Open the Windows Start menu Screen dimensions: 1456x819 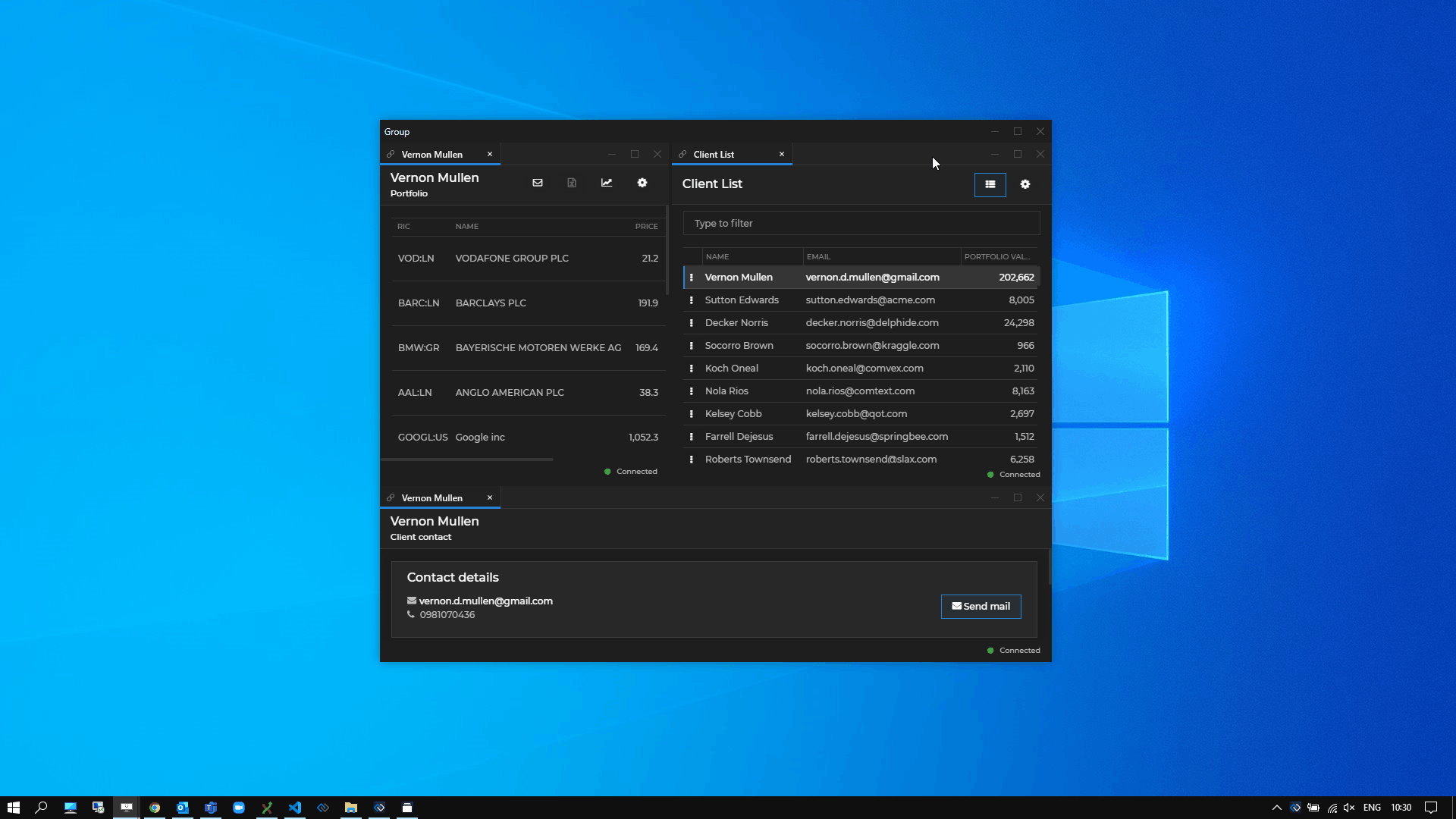click(x=14, y=807)
